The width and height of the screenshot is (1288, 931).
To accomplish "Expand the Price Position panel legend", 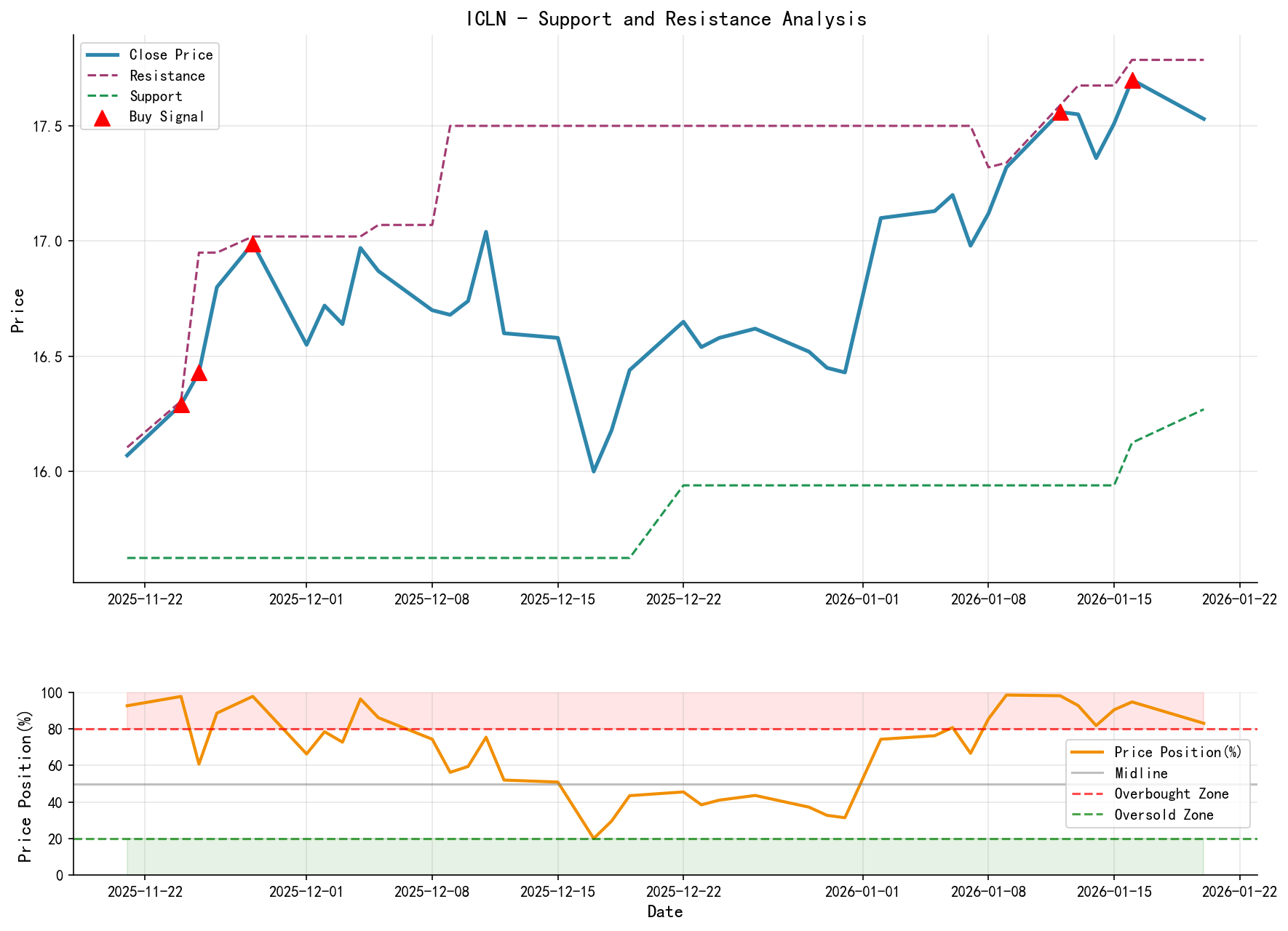I will (x=1157, y=783).
